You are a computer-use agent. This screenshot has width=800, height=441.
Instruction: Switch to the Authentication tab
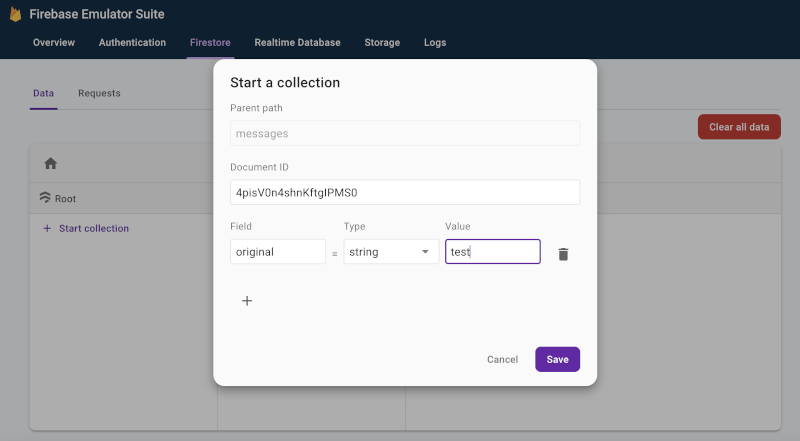pyautogui.click(x=132, y=43)
